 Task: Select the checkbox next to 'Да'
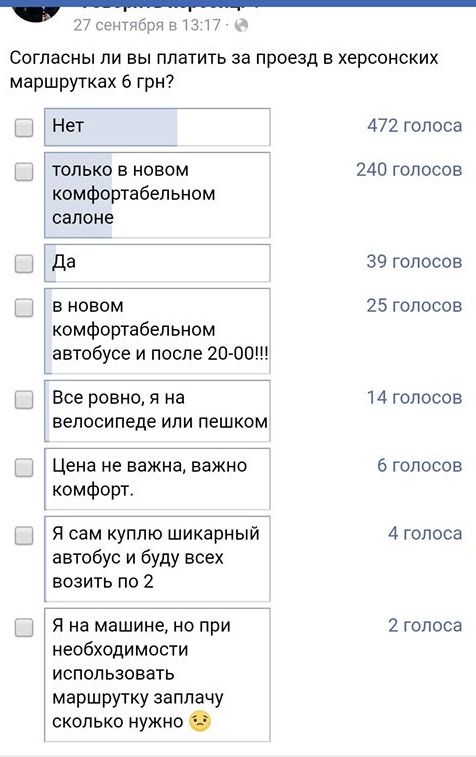(x=24, y=264)
